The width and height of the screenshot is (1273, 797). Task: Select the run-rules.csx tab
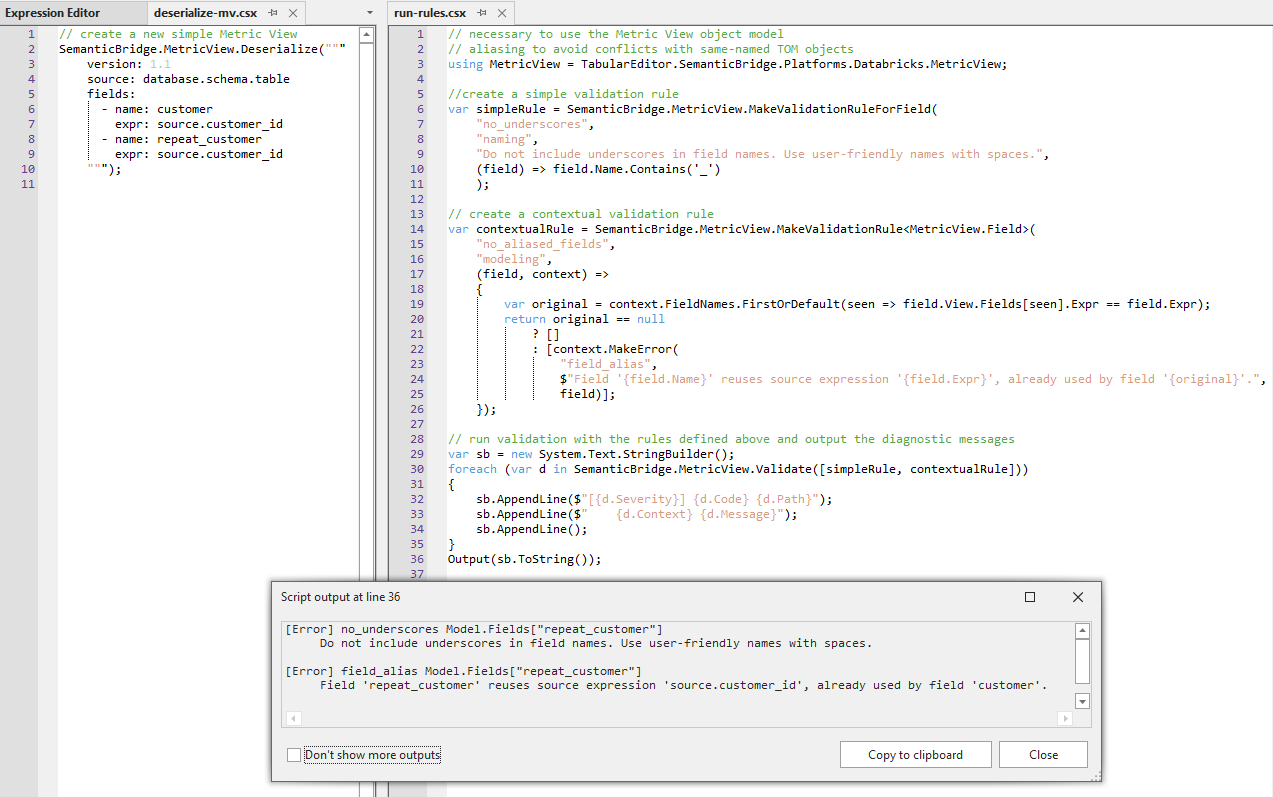pyautogui.click(x=431, y=13)
